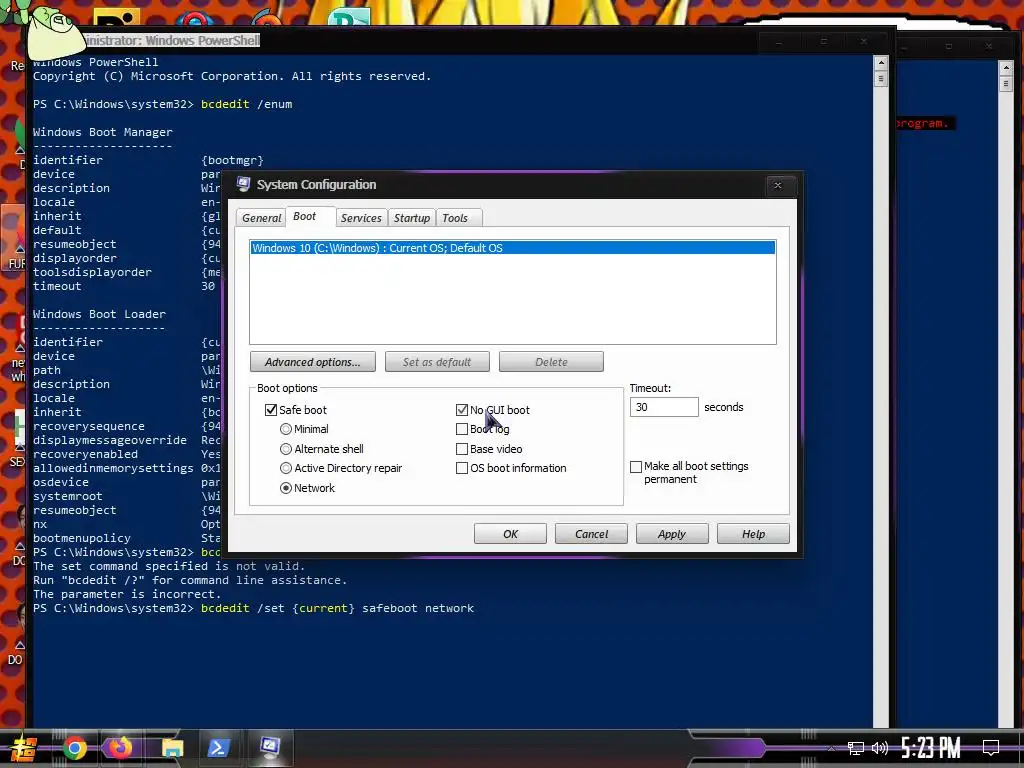
Task: Open the Start menu button
Action: point(24,748)
